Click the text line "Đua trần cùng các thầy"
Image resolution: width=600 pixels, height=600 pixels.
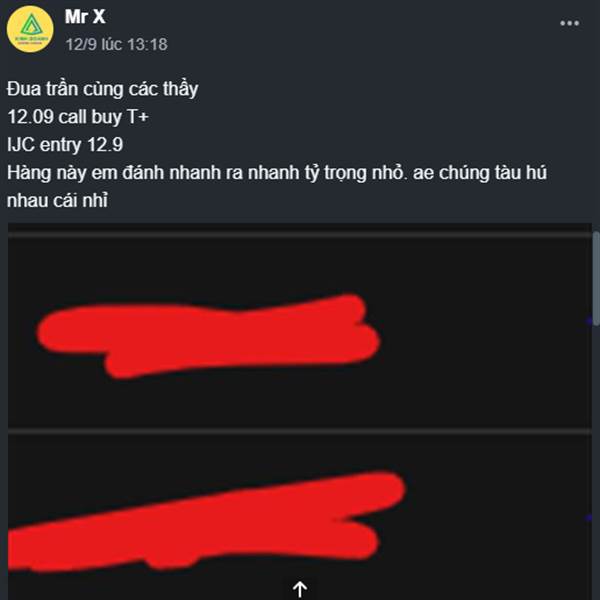point(103,89)
